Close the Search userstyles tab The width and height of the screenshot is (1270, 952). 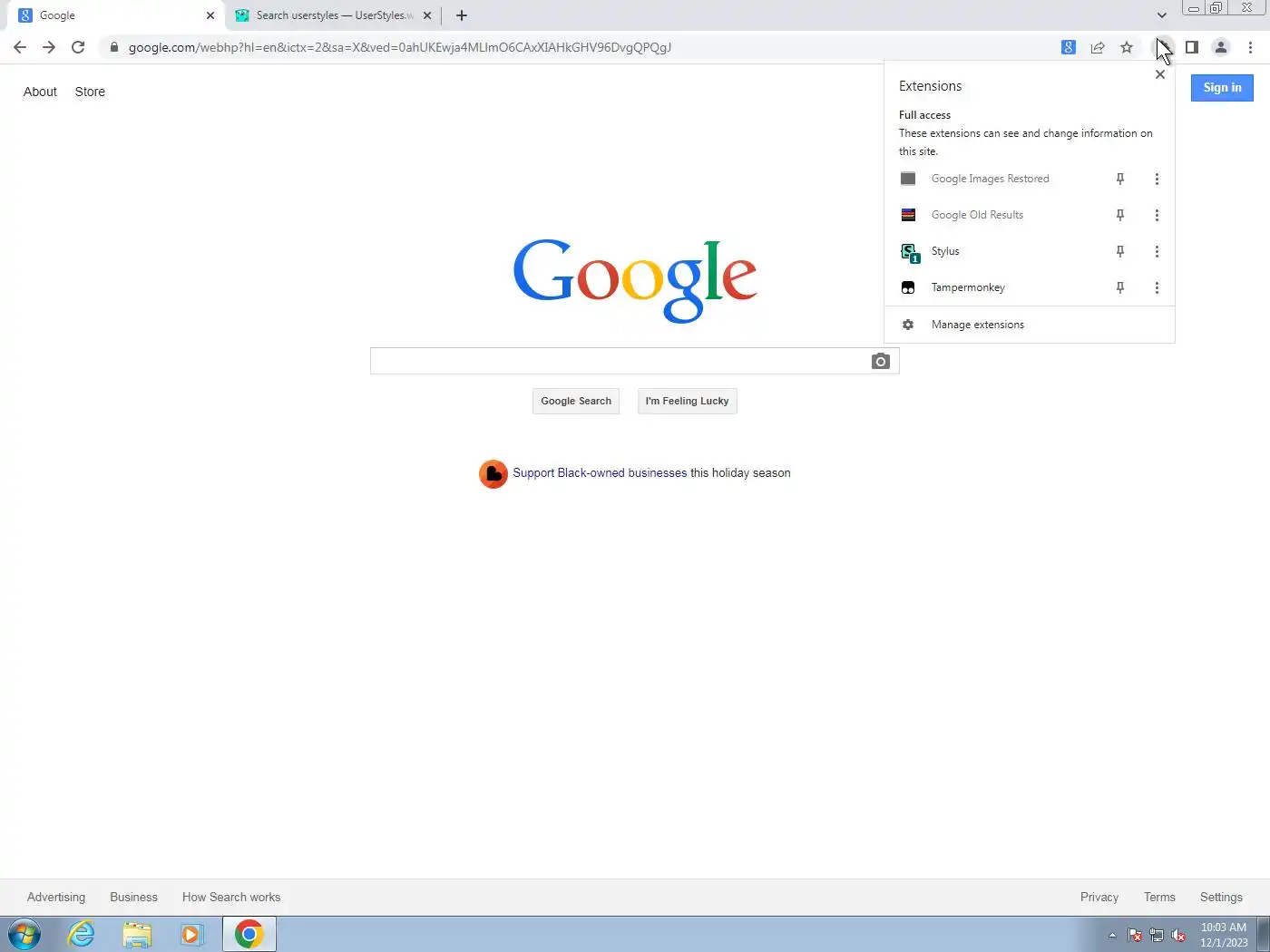tap(427, 15)
